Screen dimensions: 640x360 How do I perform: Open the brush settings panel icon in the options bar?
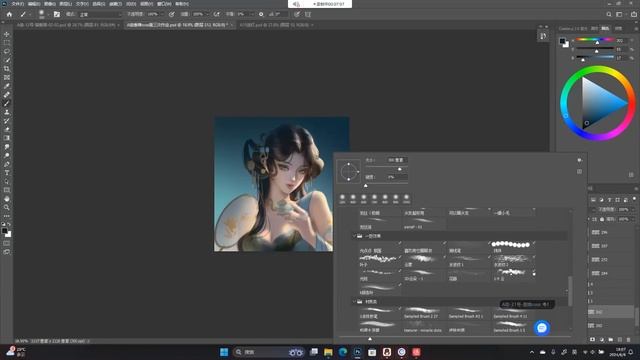point(57,14)
